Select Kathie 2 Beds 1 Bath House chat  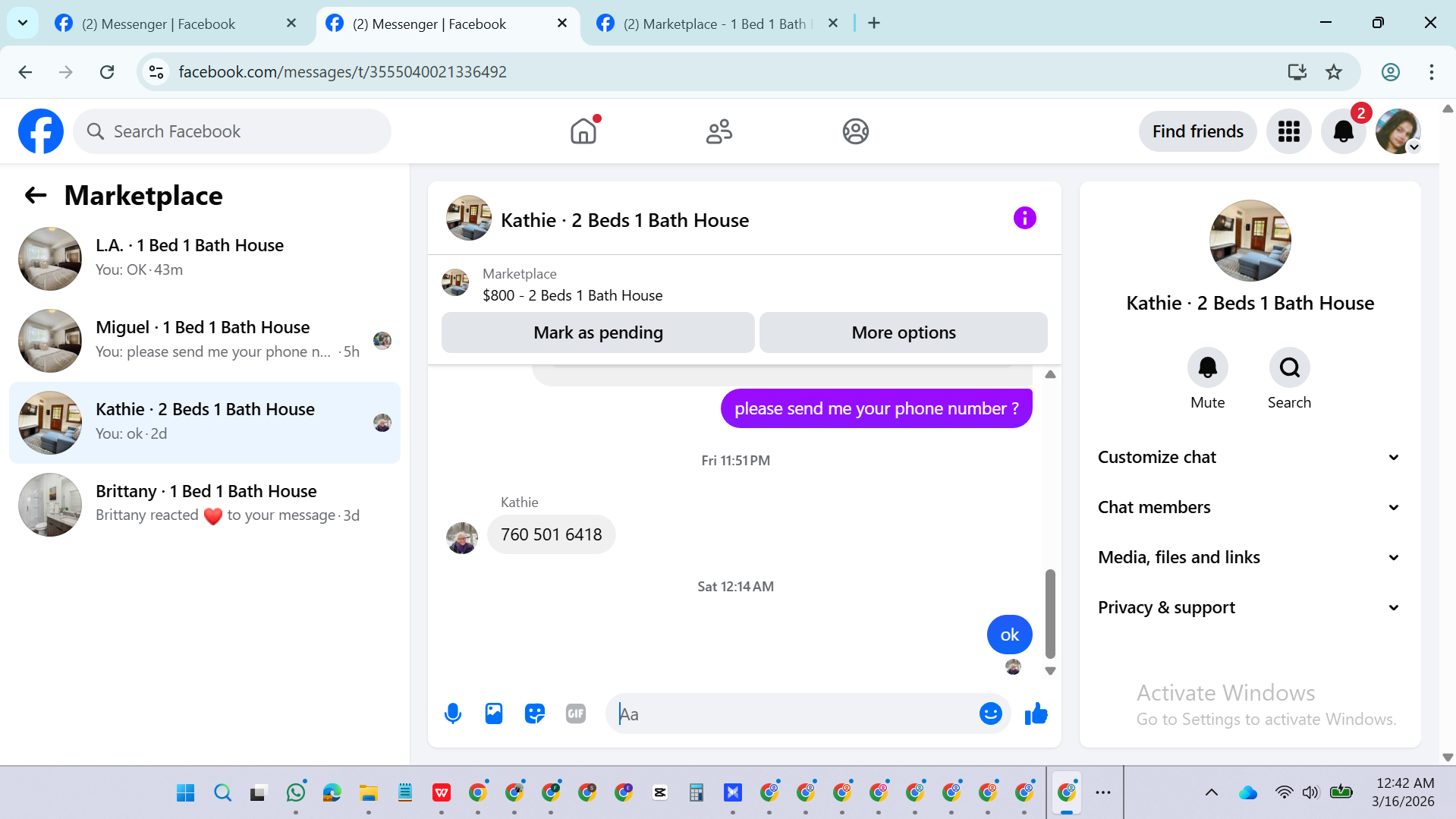pyautogui.click(x=205, y=423)
